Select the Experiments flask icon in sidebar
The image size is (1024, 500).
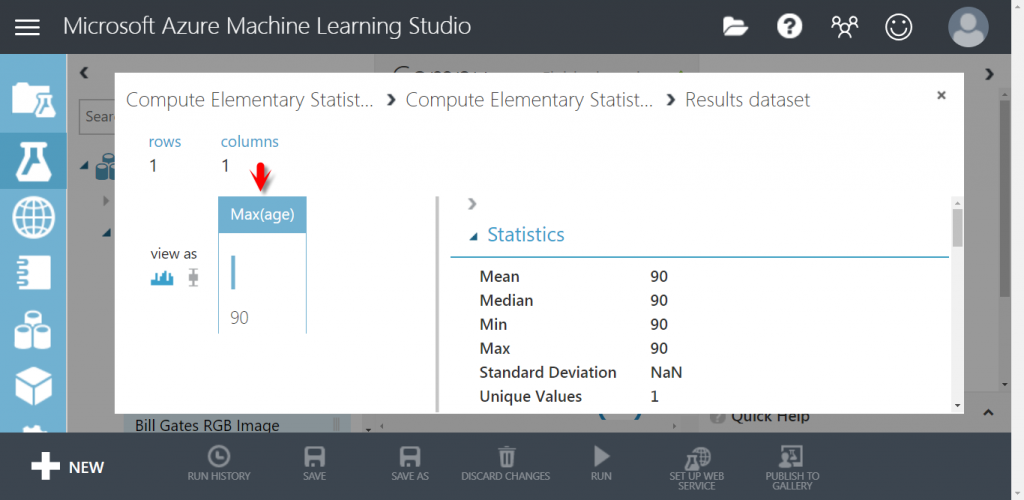tap(33, 161)
